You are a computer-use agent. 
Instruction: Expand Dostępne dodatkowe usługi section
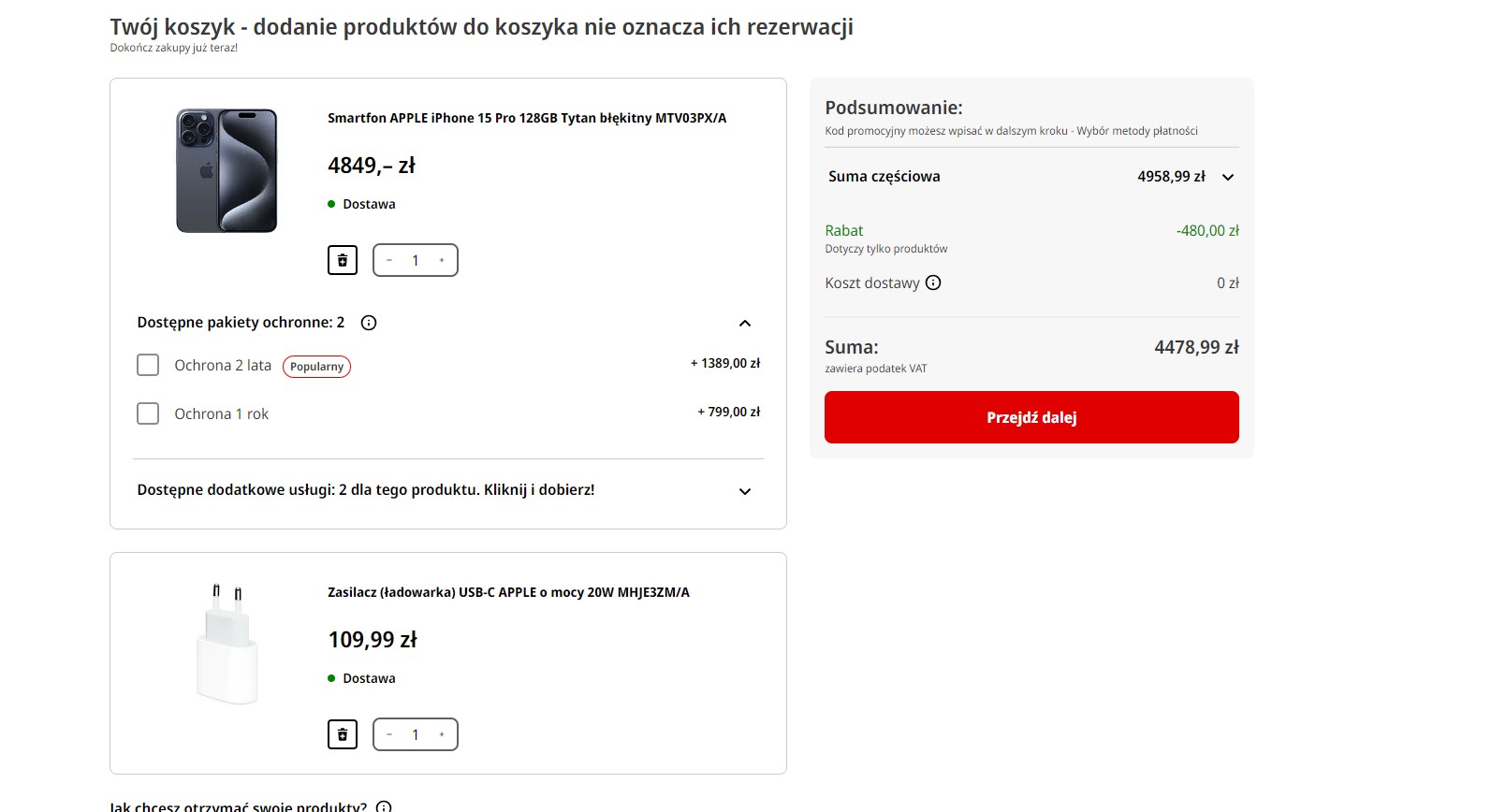(745, 491)
